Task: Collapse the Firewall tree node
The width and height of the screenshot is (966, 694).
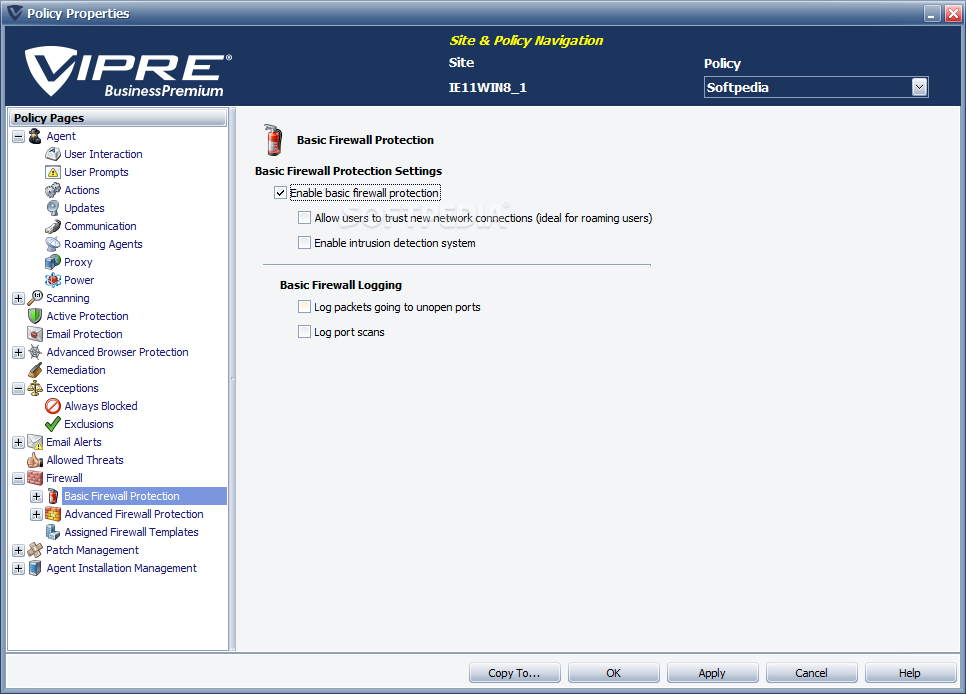Action: (x=18, y=478)
